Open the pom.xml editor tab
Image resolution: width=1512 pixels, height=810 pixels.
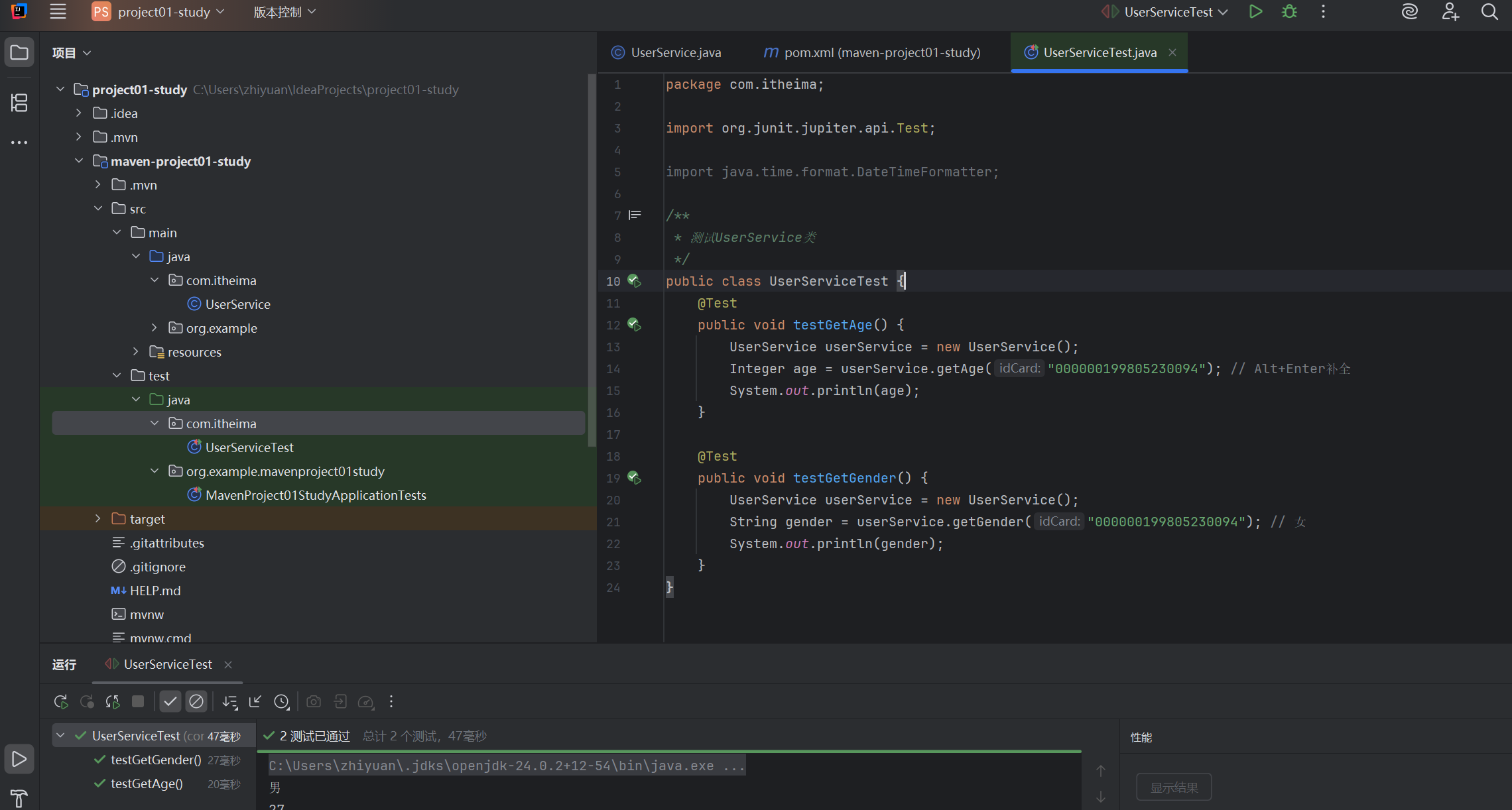coord(872,52)
